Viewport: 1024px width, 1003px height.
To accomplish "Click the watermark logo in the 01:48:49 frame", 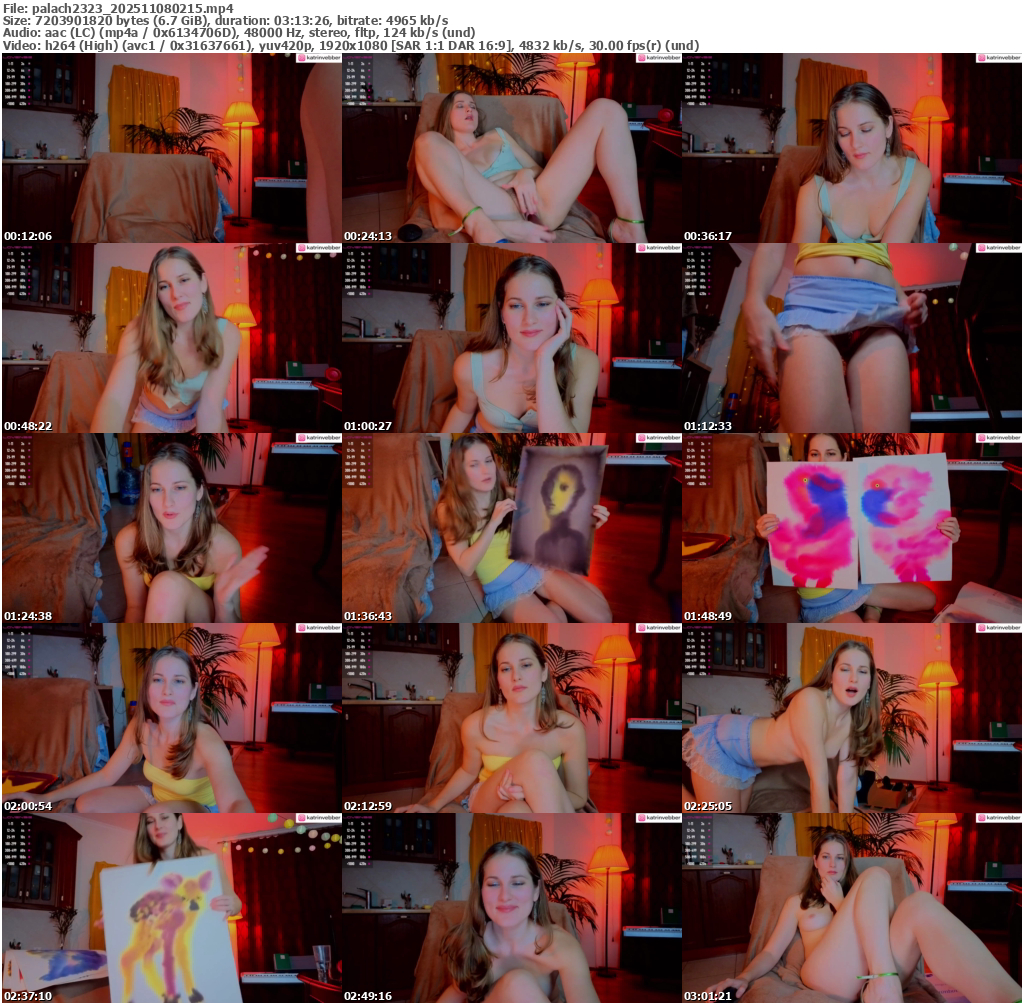I will (998, 438).
